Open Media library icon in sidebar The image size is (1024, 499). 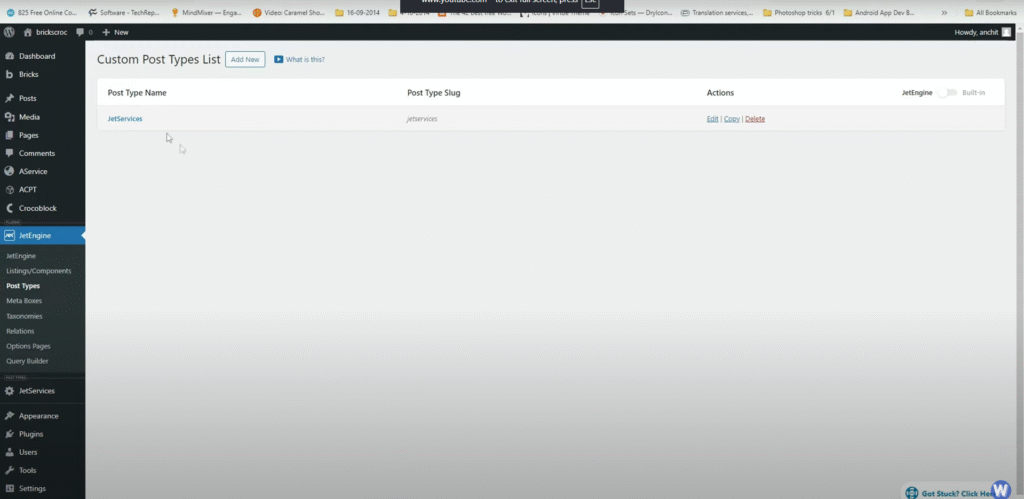coord(9,117)
